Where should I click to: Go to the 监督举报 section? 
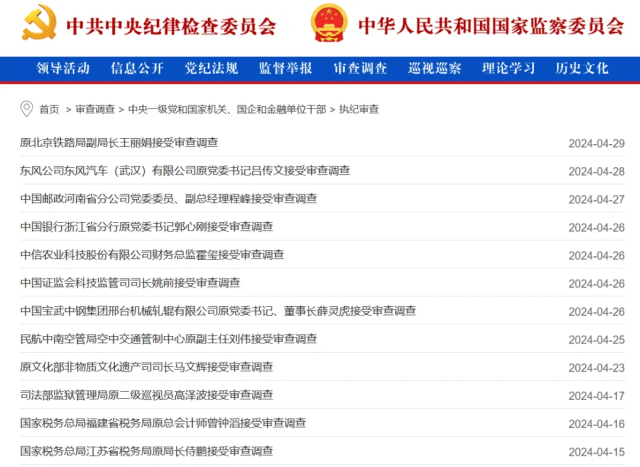click(x=285, y=69)
